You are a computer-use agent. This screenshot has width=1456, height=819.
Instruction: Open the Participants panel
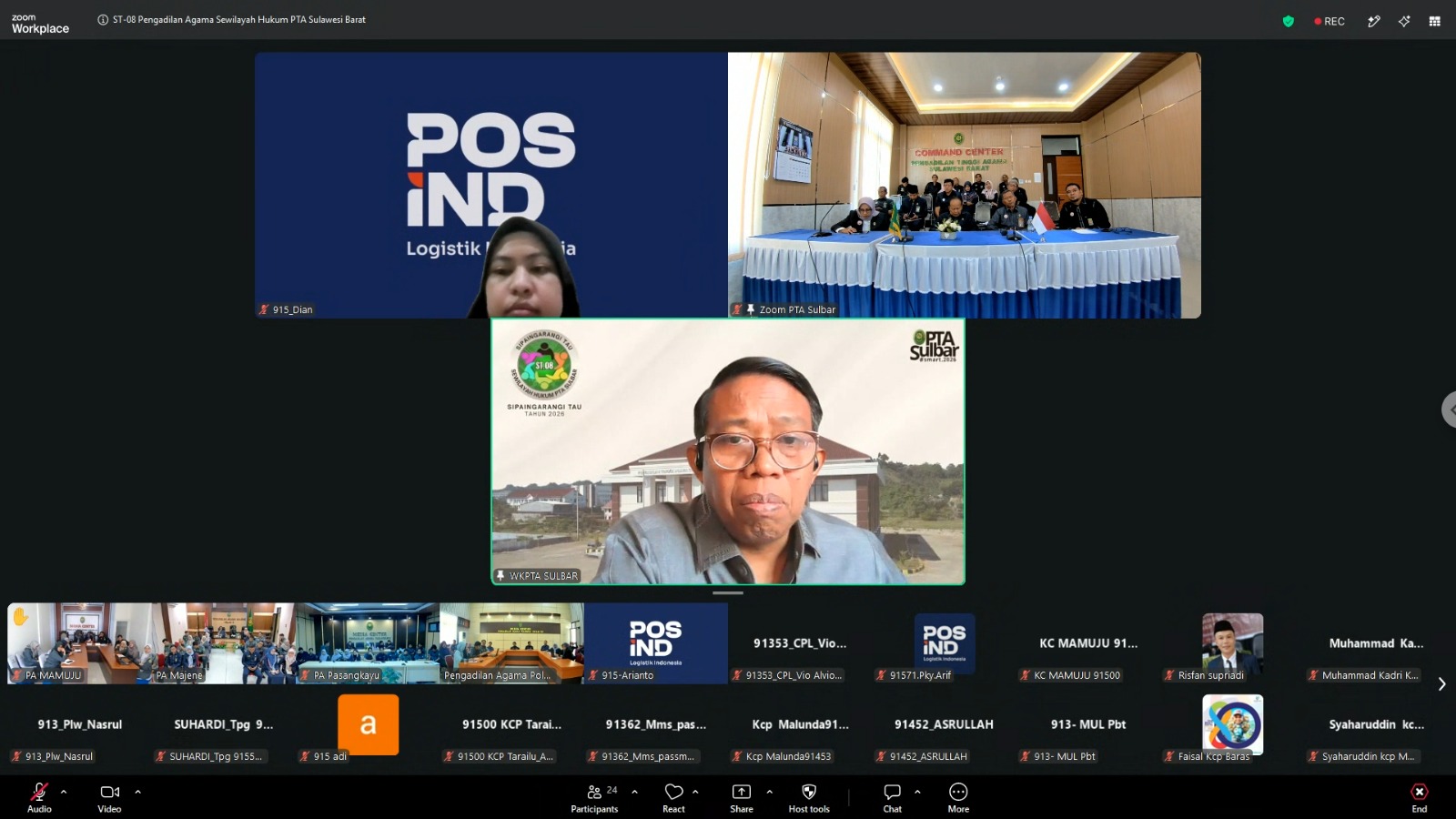coord(594,797)
